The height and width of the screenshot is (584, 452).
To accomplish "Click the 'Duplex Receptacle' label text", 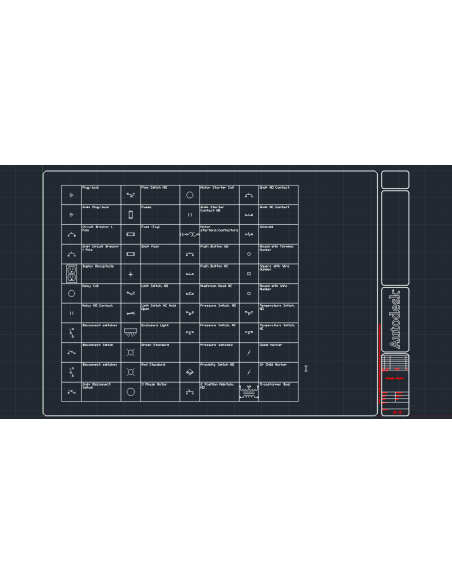I will (x=98, y=266).
